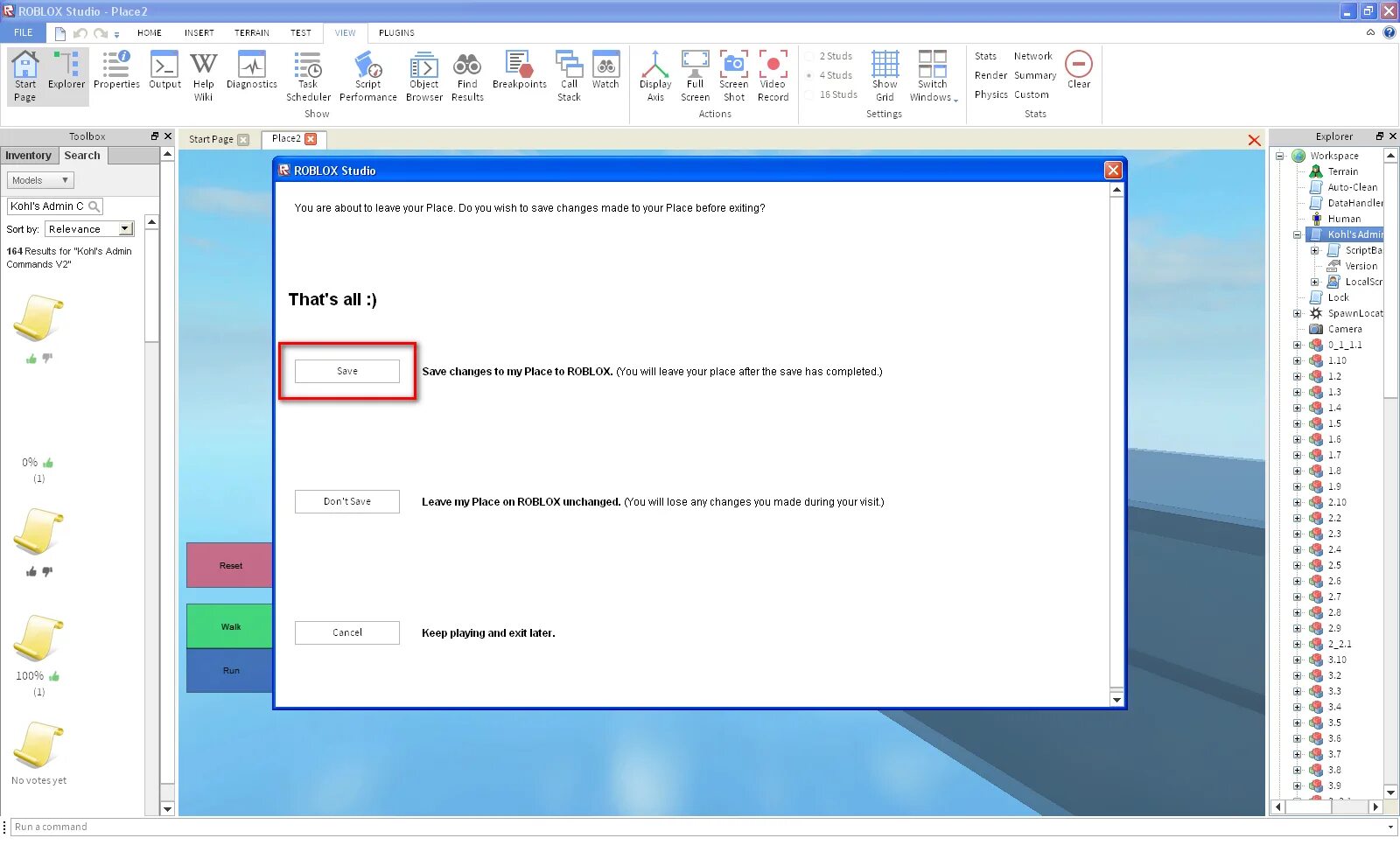Image resolution: width=1400 pixels, height=866 pixels.
Task: Switch to the HOME ribbon tab
Action: click(x=150, y=32)
